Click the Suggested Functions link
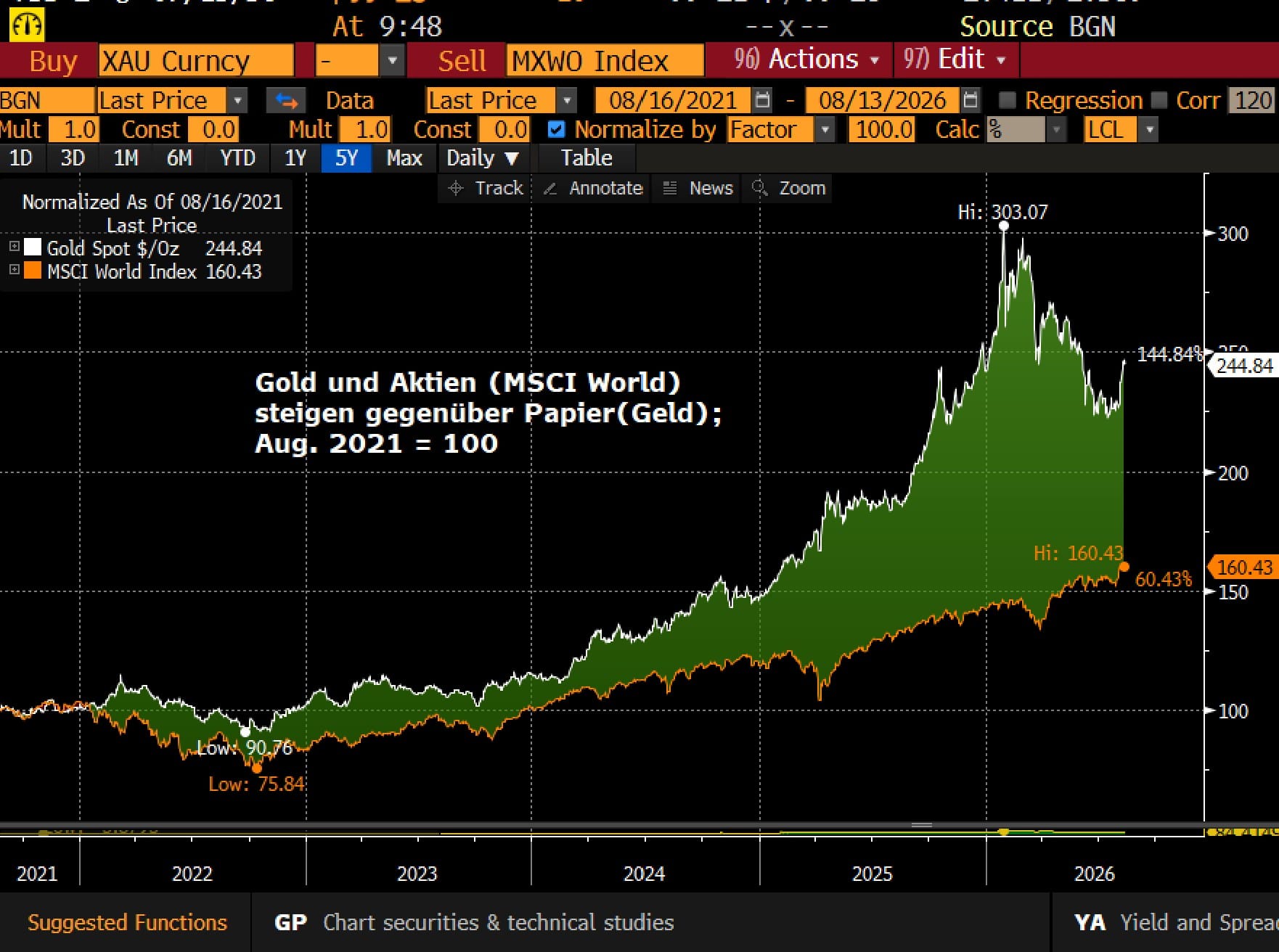Screen dimensions: 1279x952 click(127, 922)
